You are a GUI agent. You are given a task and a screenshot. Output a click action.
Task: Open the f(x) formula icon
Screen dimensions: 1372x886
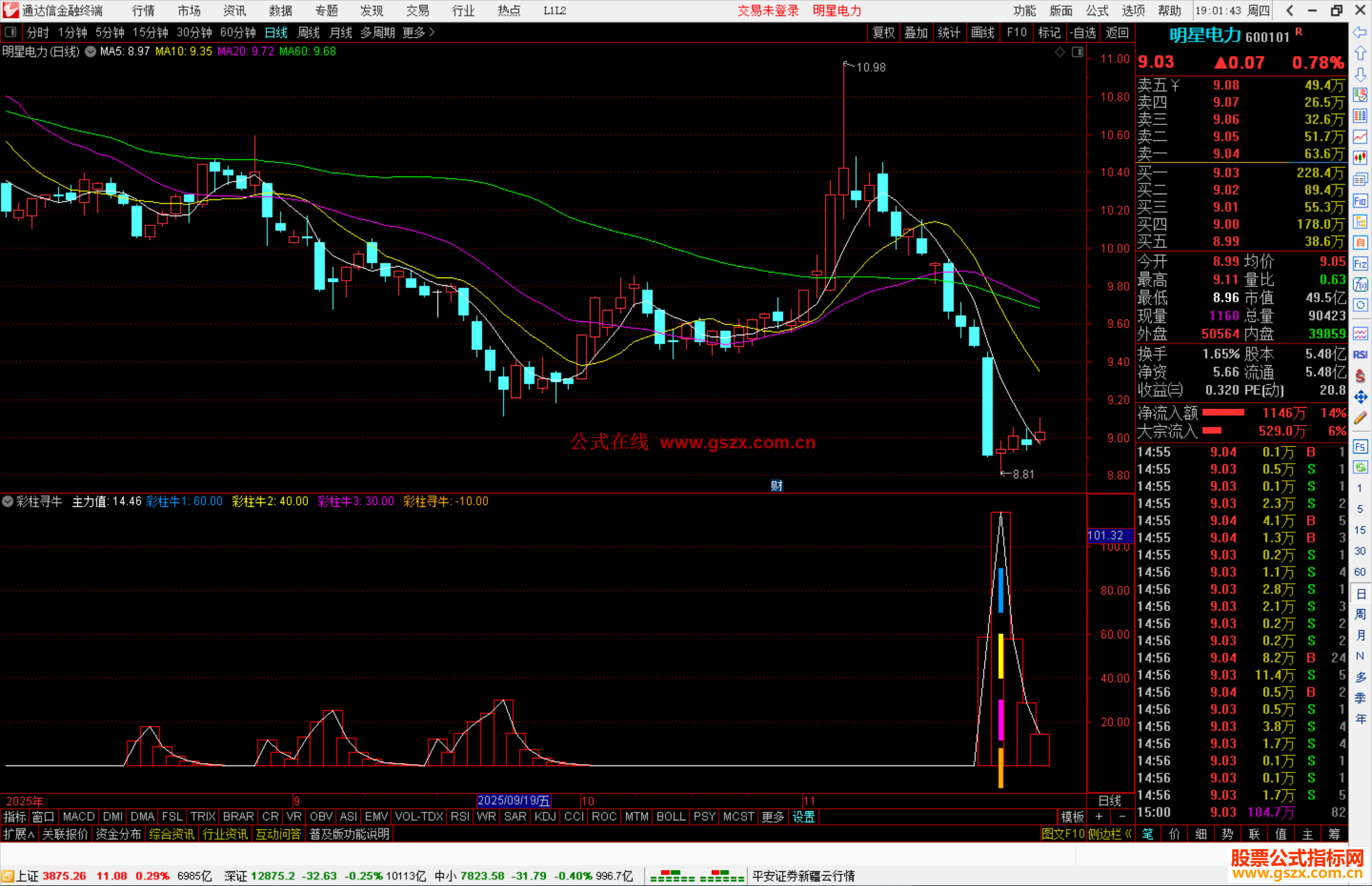(x=1360, y=285)
